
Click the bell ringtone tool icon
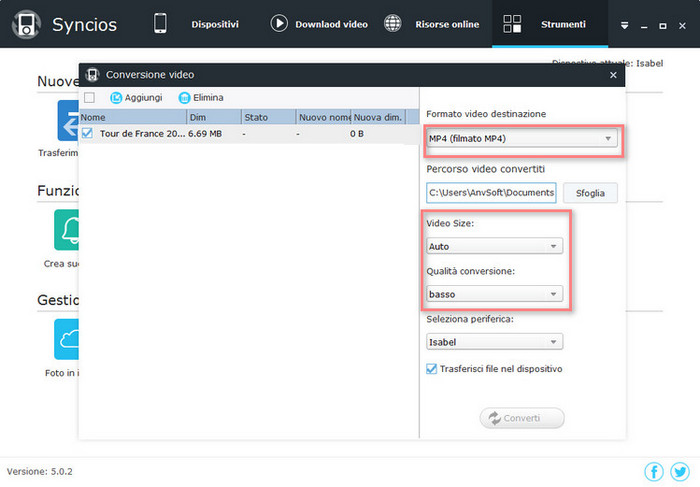click(x=66, y=229)
